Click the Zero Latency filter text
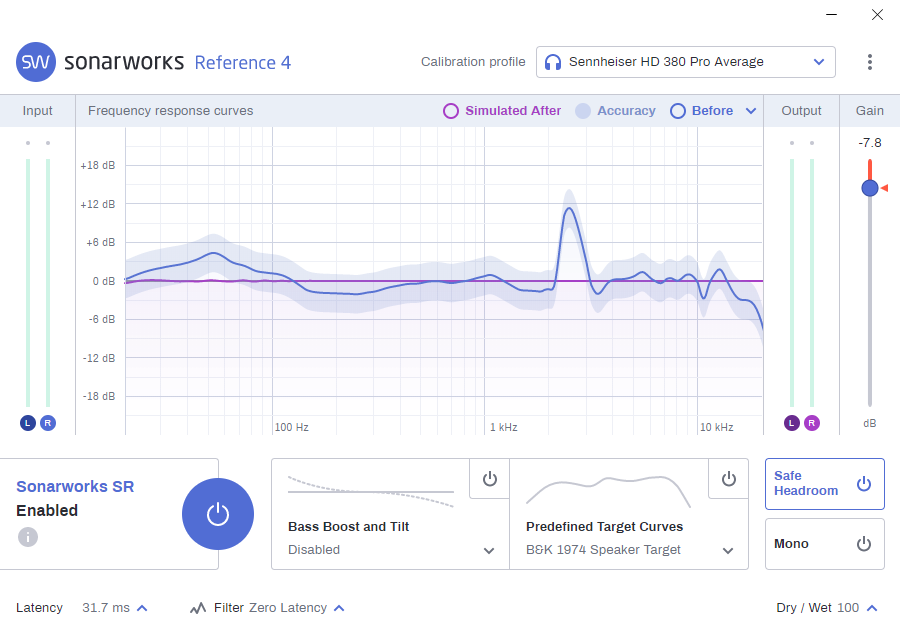 click(x=288, y=608)
